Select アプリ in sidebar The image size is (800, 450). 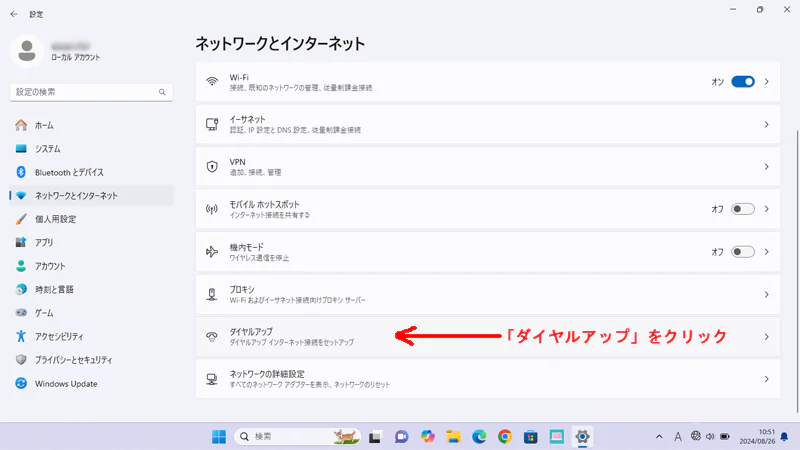[92, 243]
